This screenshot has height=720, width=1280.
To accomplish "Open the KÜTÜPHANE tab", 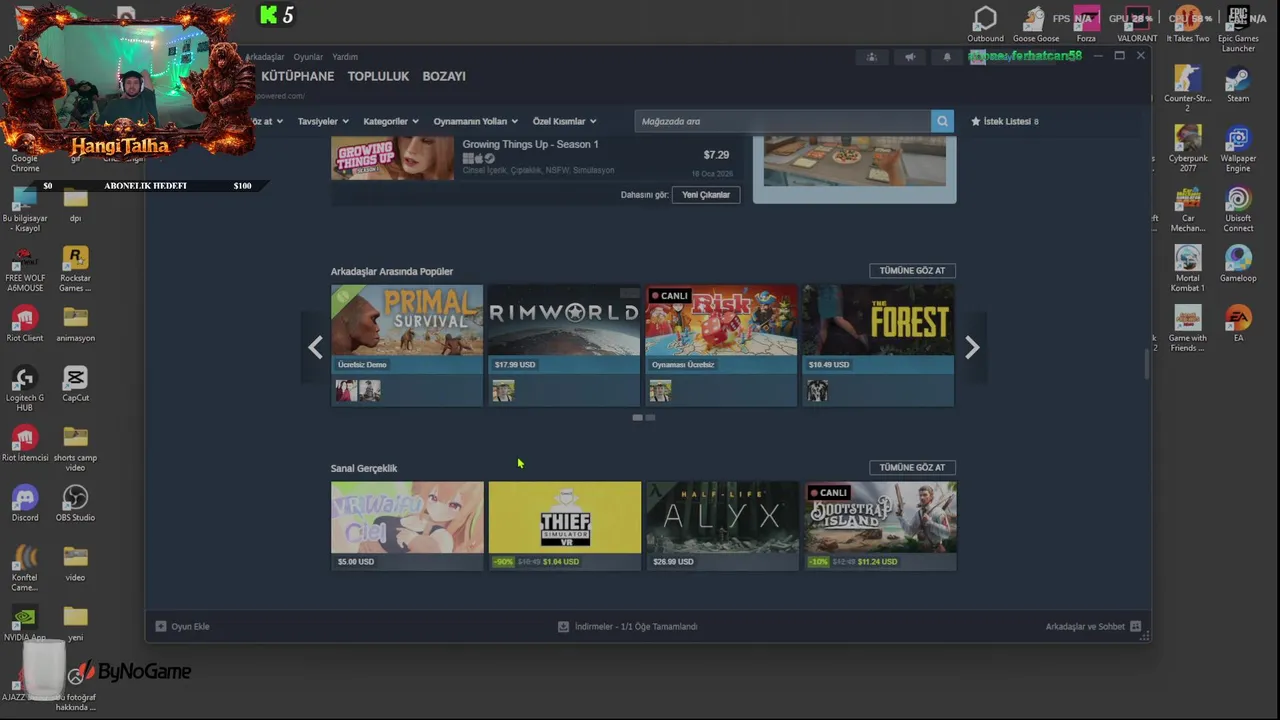I will (x=298, y=76).
